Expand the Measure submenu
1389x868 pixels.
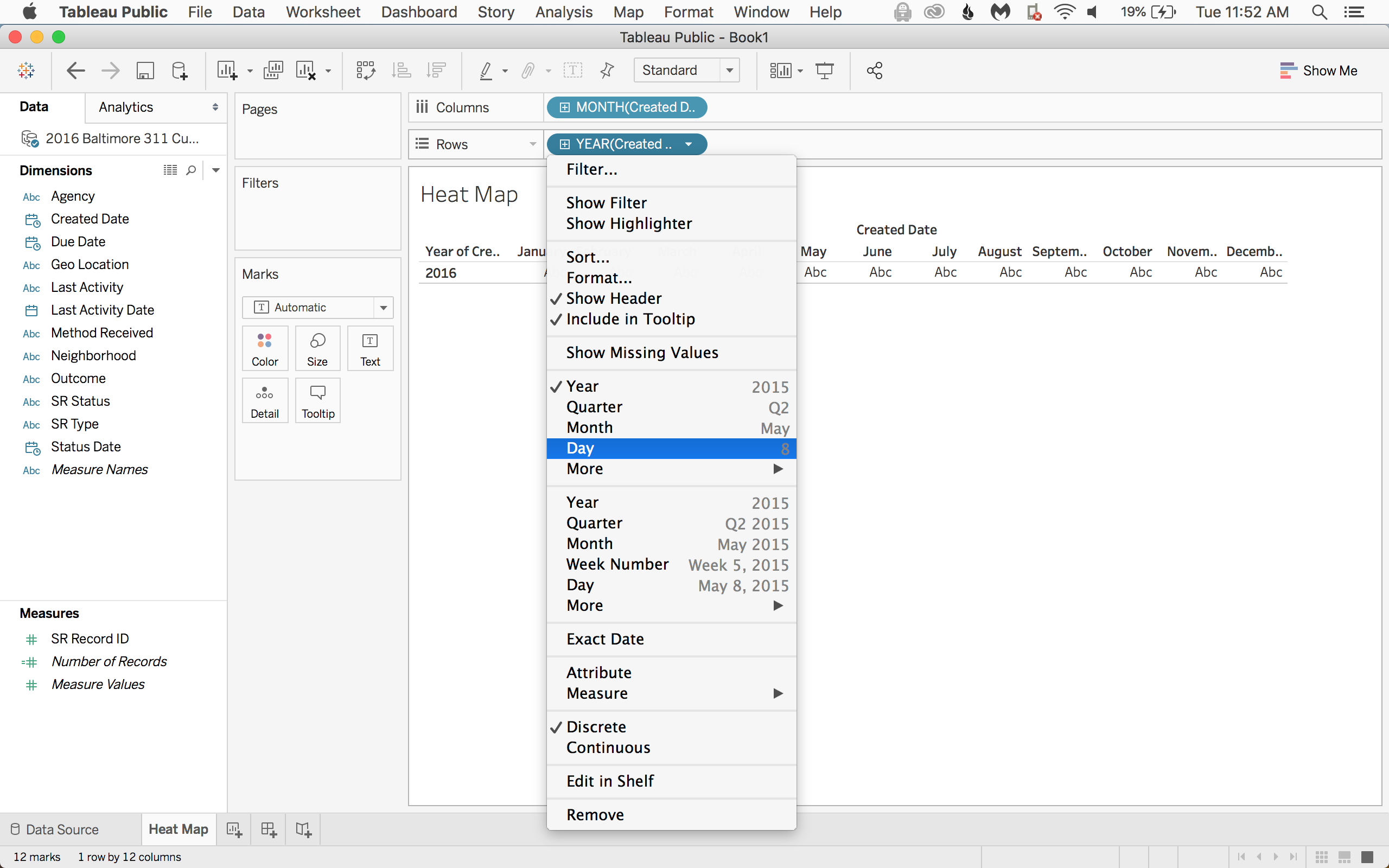tap(671, 693)
